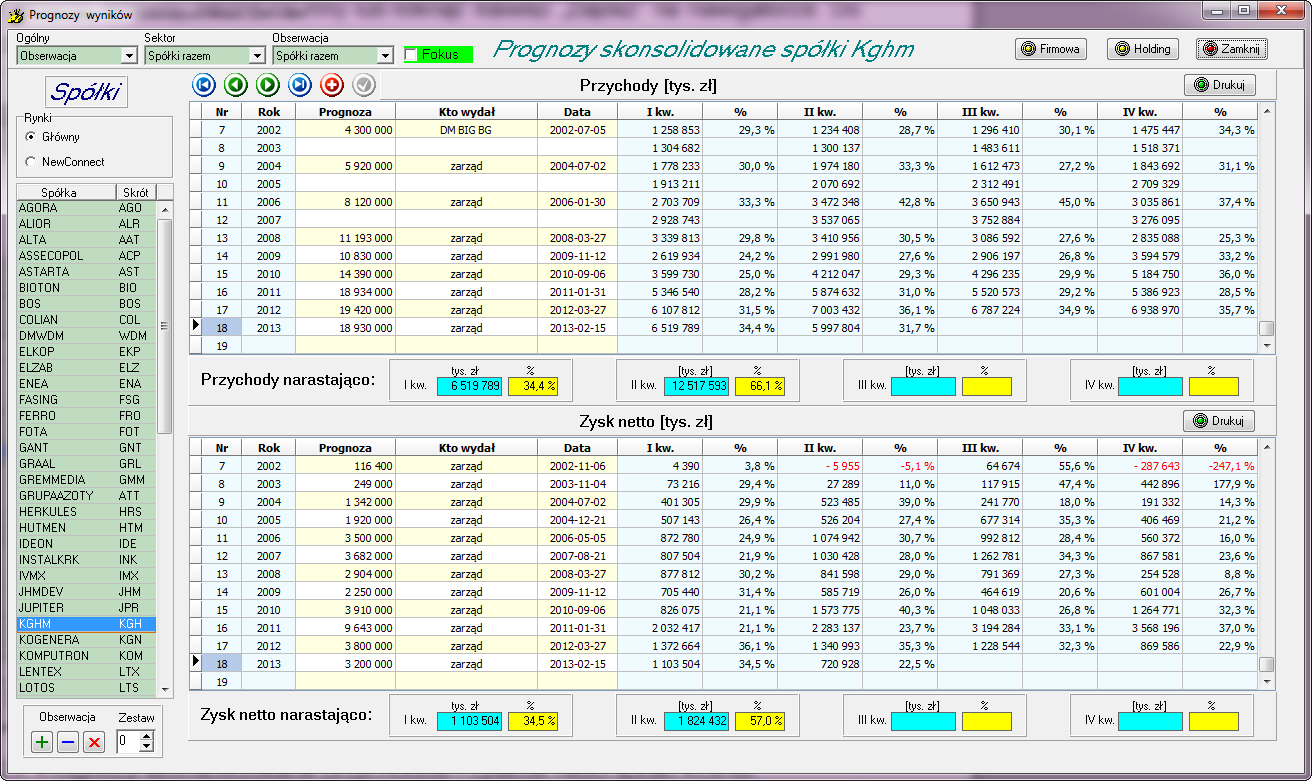
Task: Click the Skrót column header
Action: pos(136,192)
